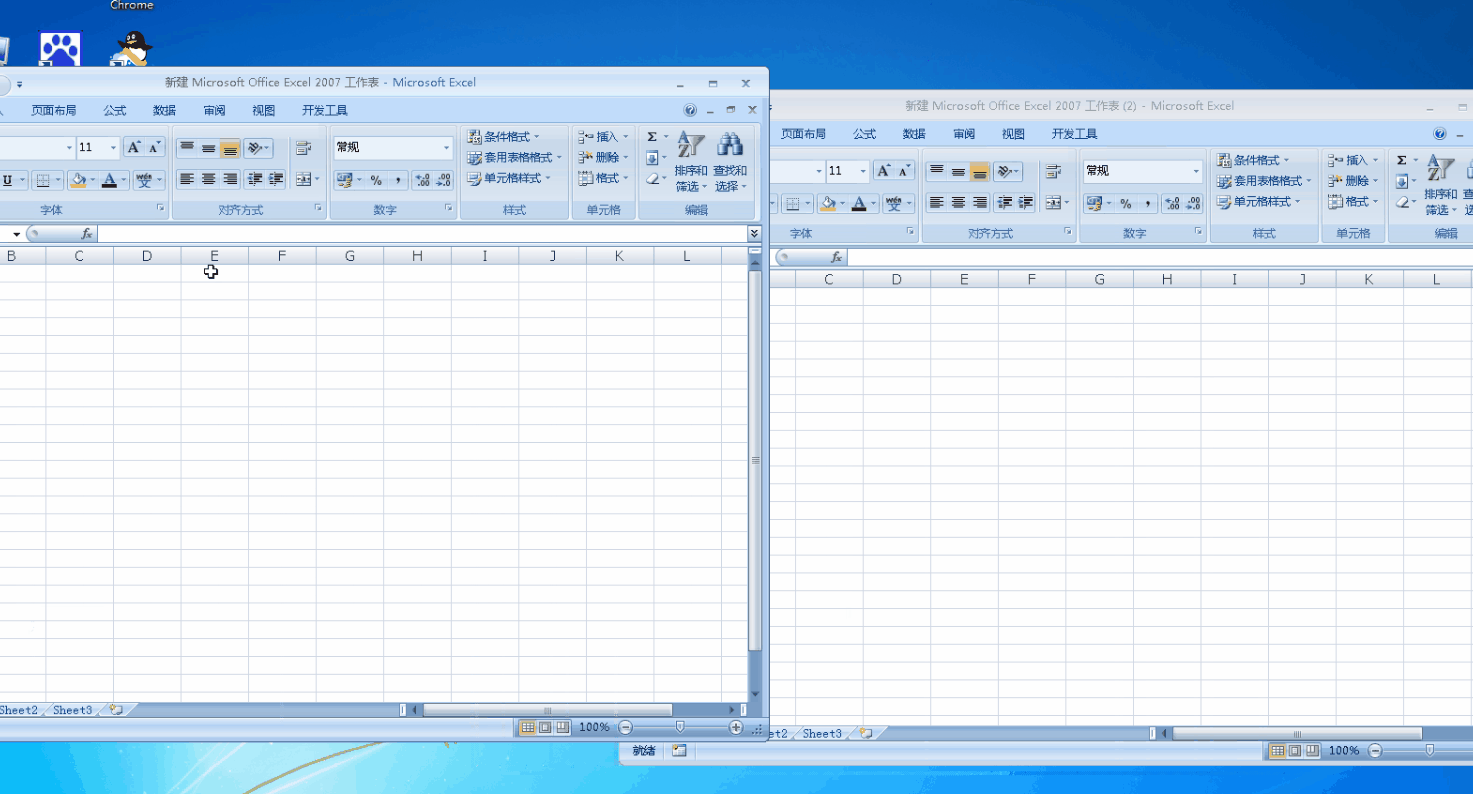Click insert function fx in front window
Screen dimensions: 1473x794
tap(87, 234)
